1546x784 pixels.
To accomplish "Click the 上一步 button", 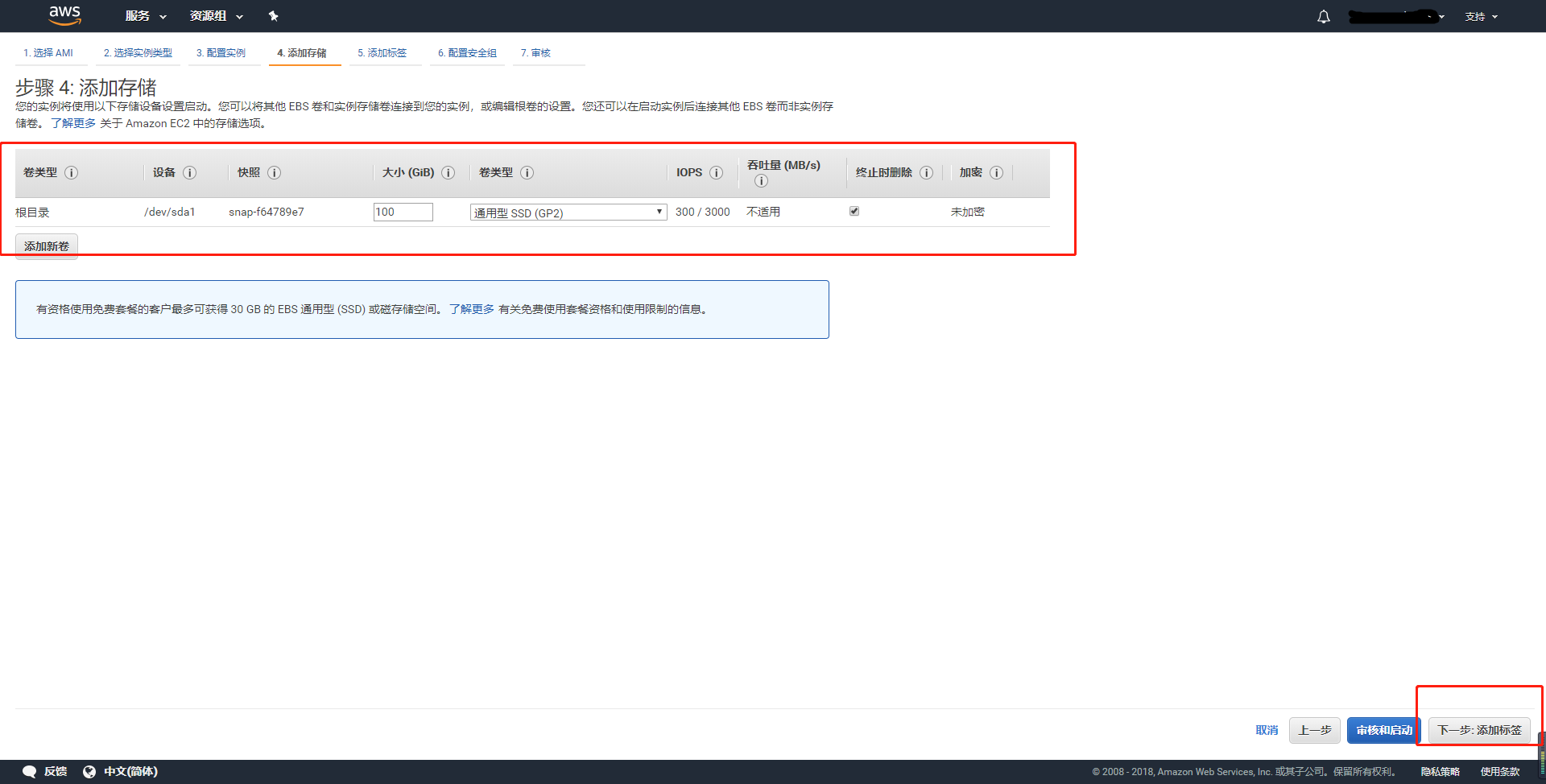I will point(1315,730).
